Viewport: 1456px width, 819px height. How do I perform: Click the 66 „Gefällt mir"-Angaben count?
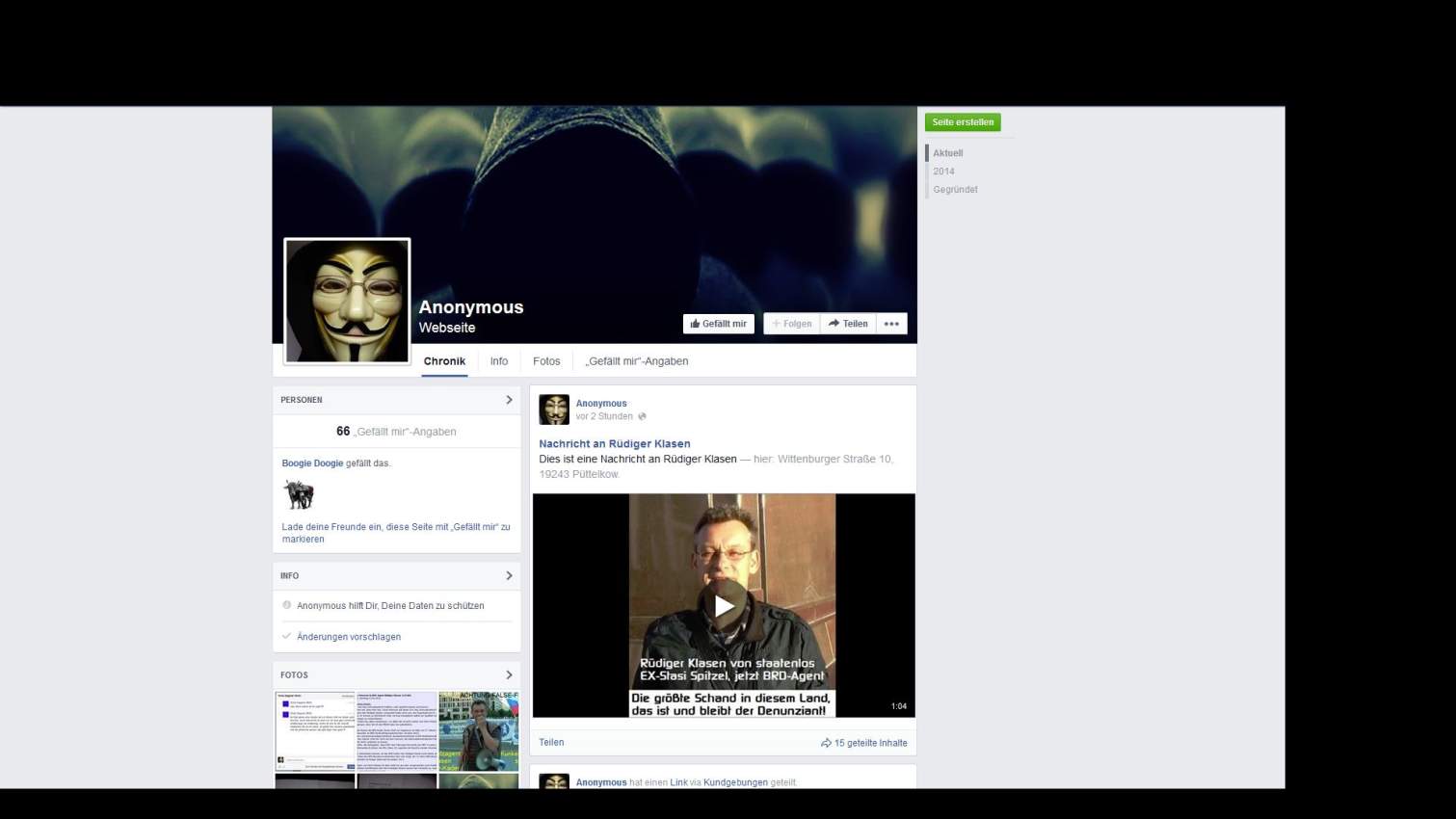point(396,432)
